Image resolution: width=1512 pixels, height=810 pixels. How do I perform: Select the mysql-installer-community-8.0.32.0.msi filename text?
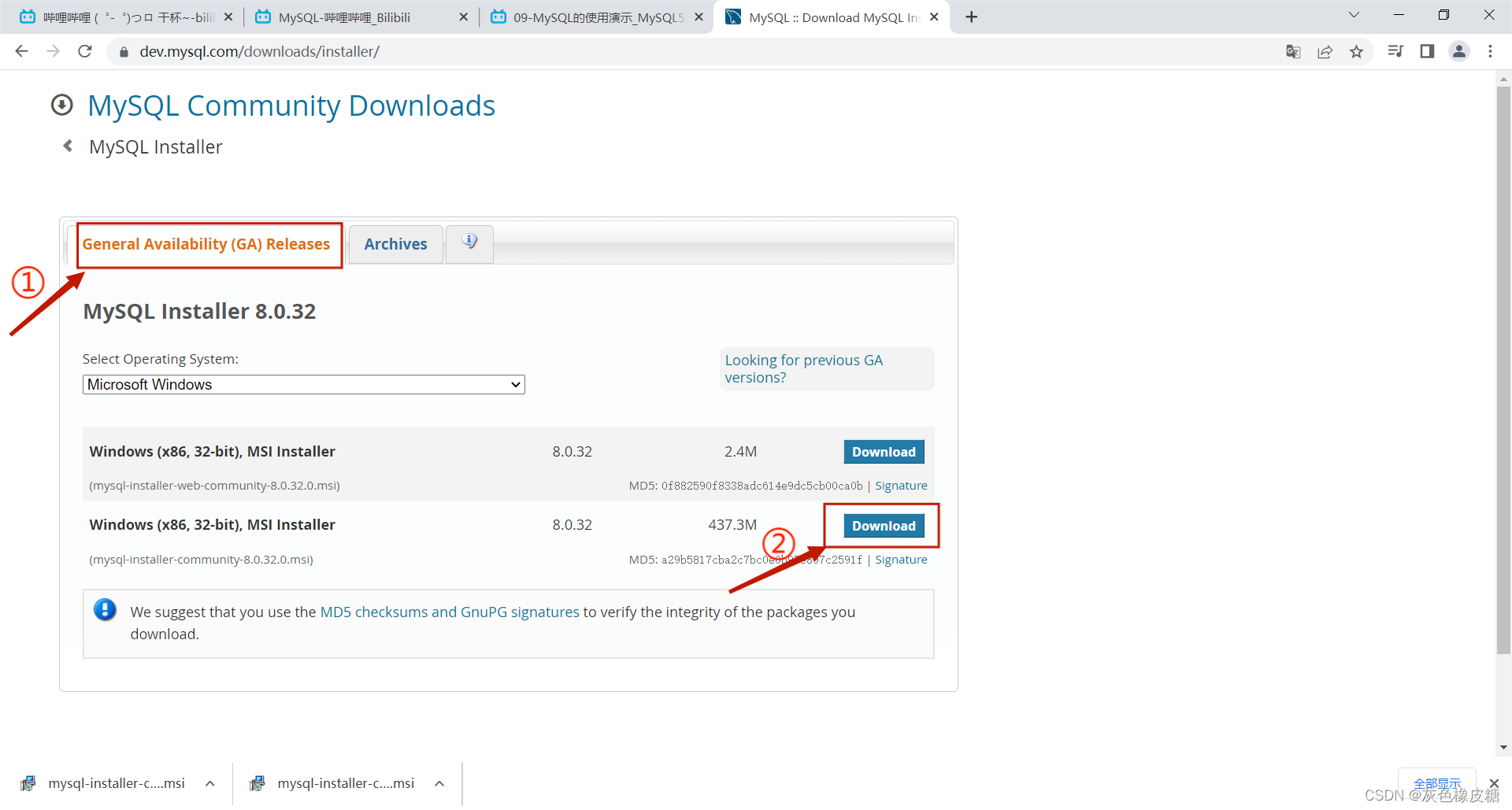201,560
